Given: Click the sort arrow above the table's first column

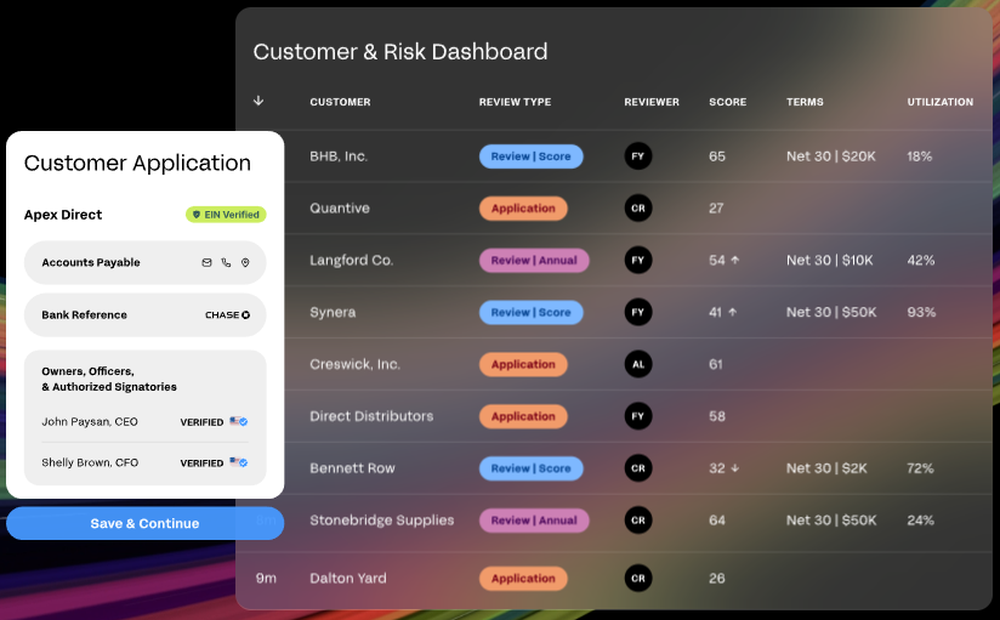Looking at the screenshot, I should pos(259,102).
